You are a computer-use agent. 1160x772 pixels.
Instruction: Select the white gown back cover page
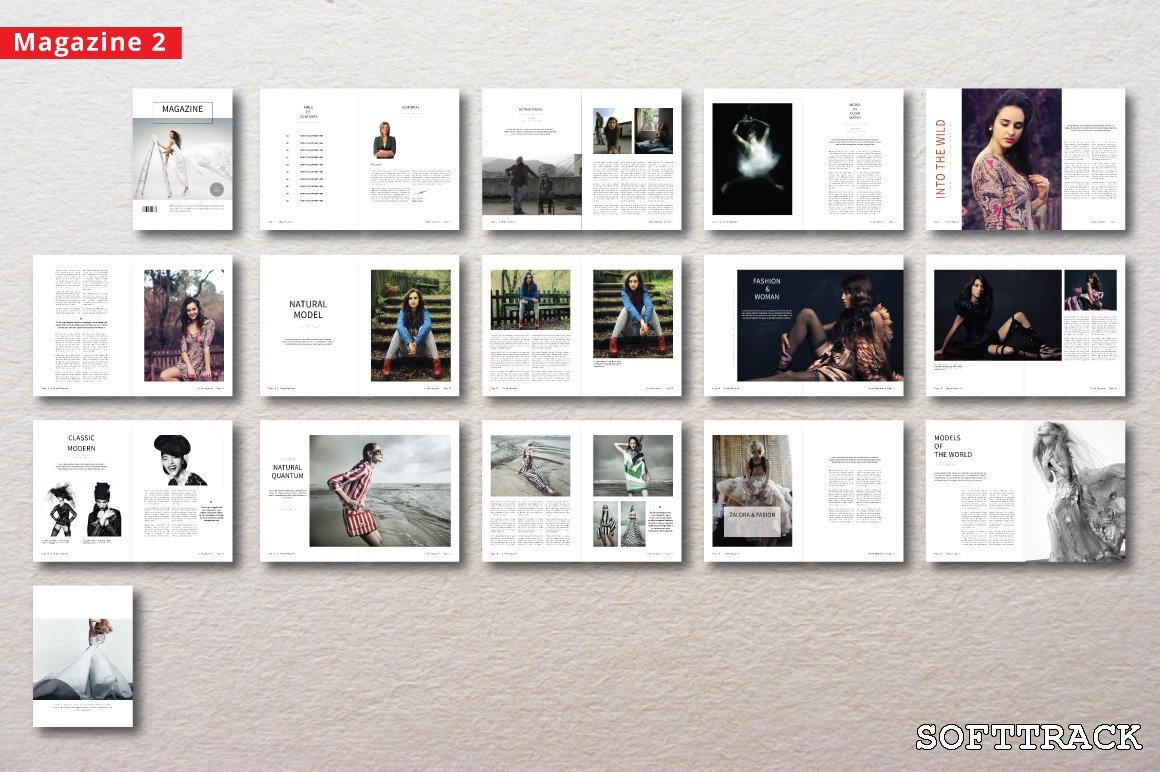[83, 655]
